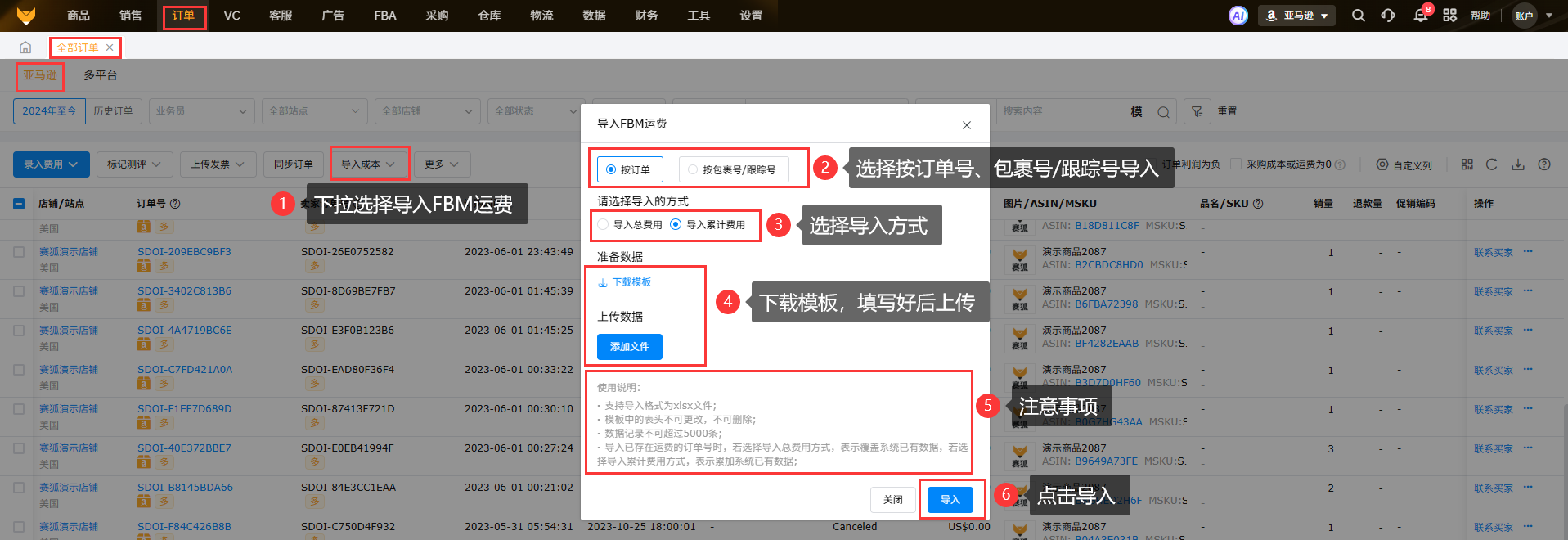Click the fox logo in top-left corner
Screen dimensions: 1568x540
point(26,15)
